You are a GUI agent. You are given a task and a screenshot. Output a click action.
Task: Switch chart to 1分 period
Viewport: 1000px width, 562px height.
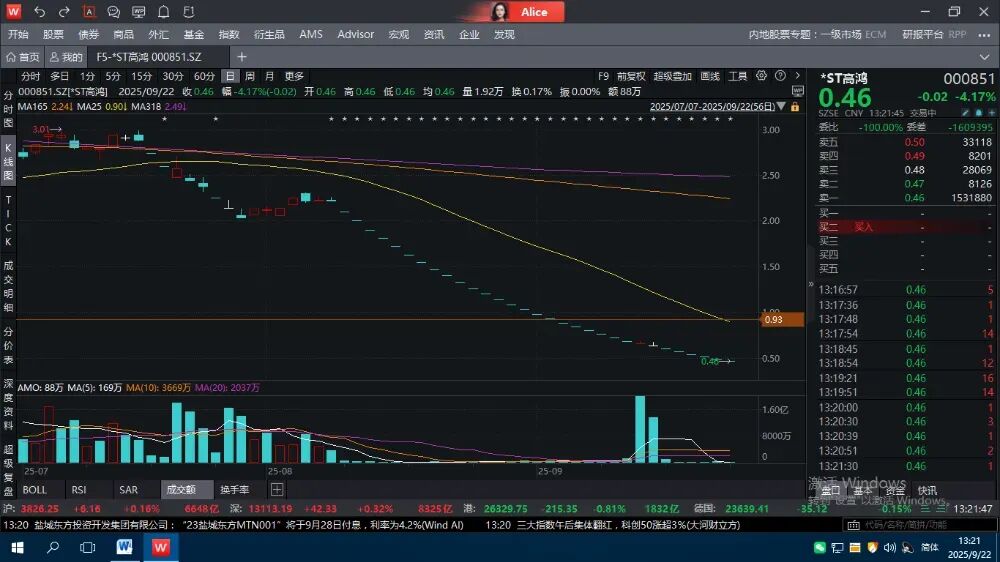(87, 76)
